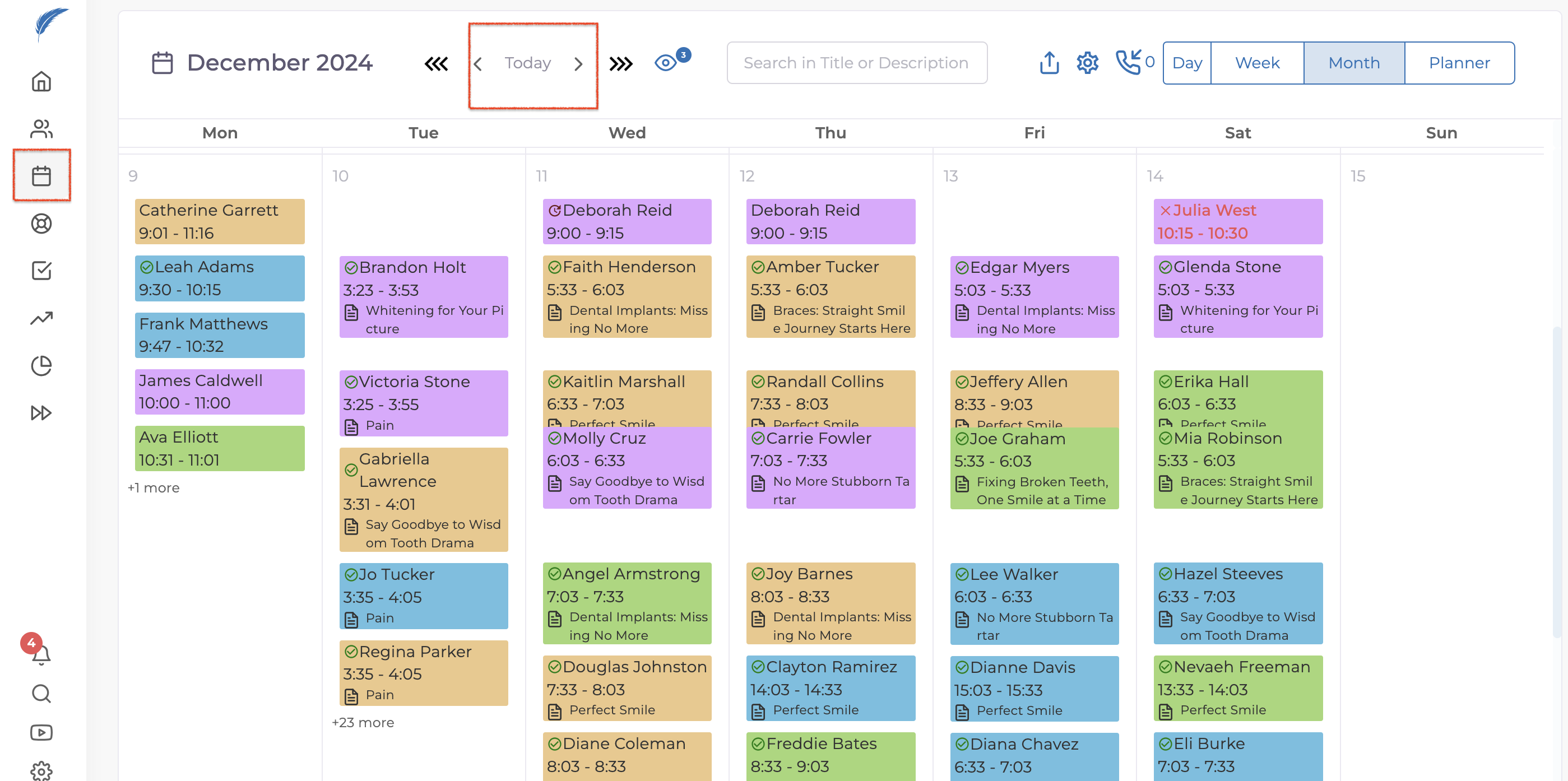
Task: Switch to the Week view tab
Action: [x=1256, y=63]
